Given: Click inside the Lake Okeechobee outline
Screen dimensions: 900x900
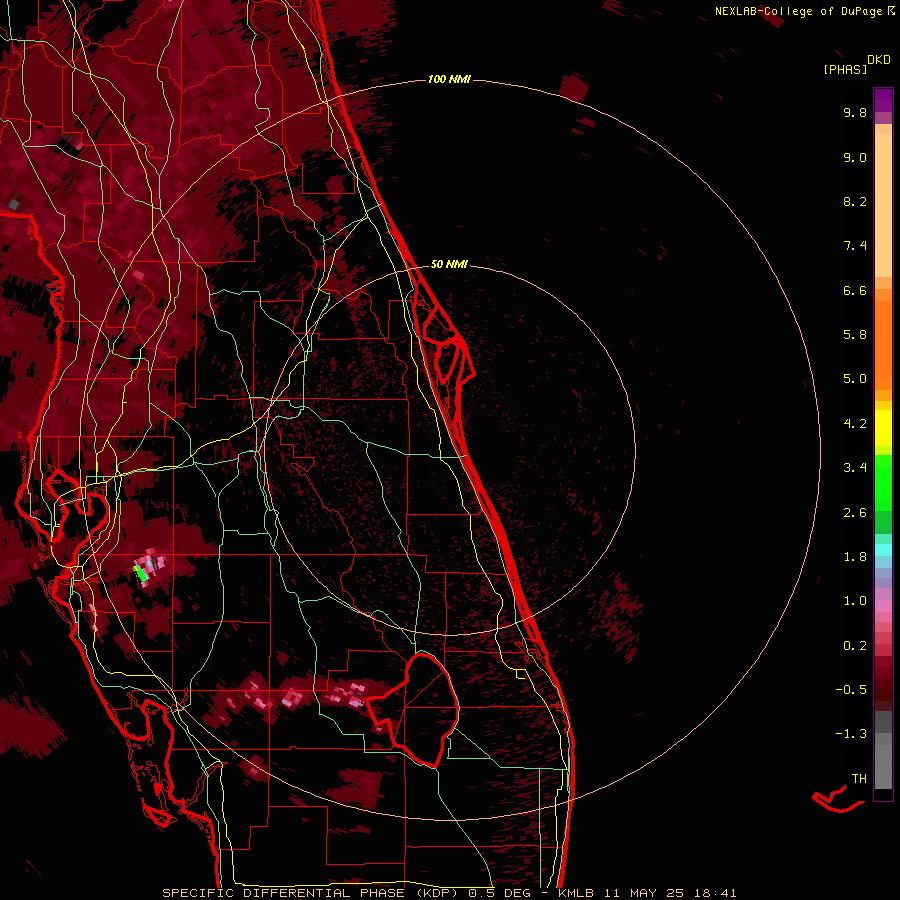Looking at the screenshot, I should [x=428, y=709].
